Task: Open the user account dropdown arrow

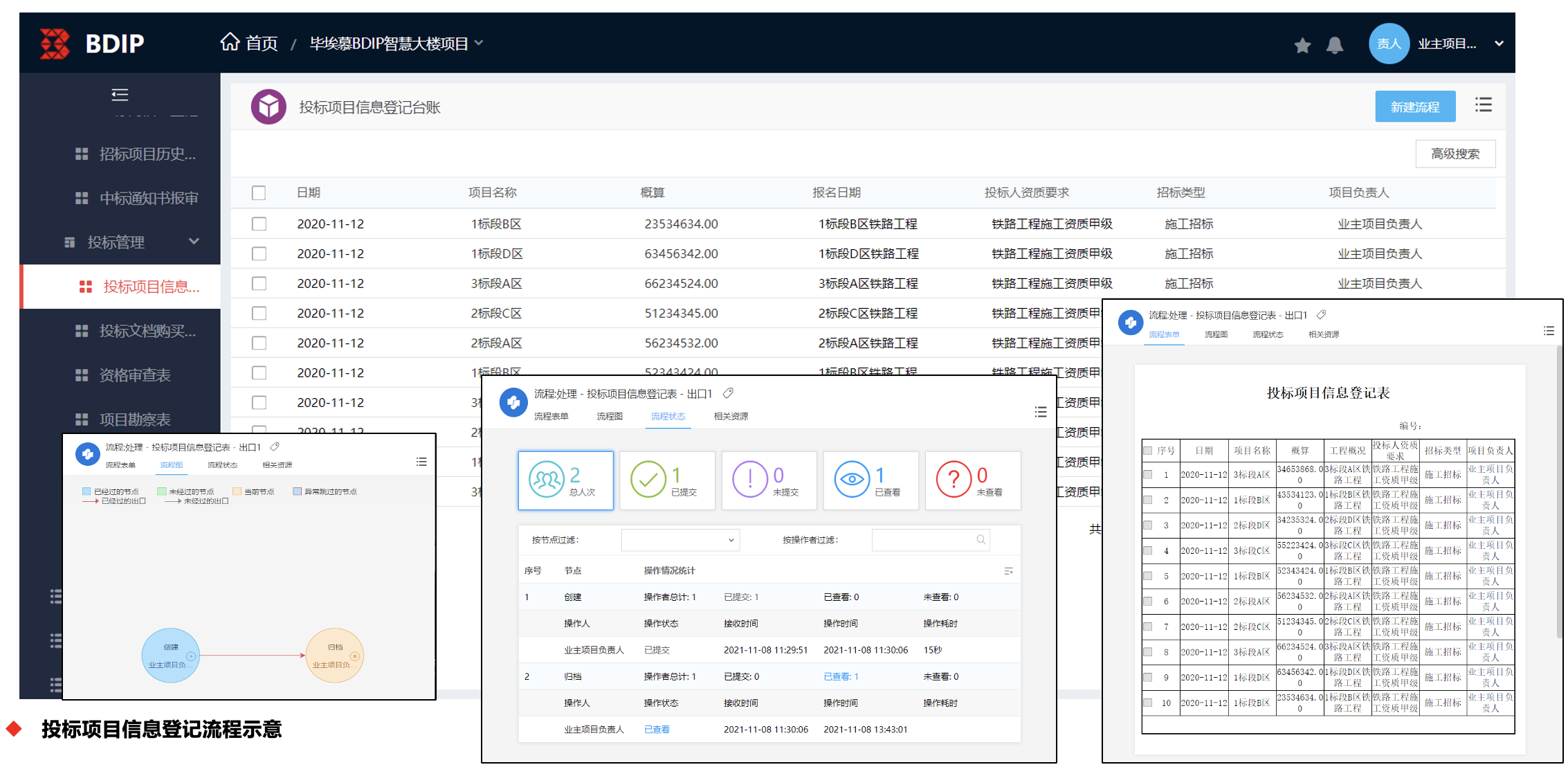Action: coord(1499,44)
